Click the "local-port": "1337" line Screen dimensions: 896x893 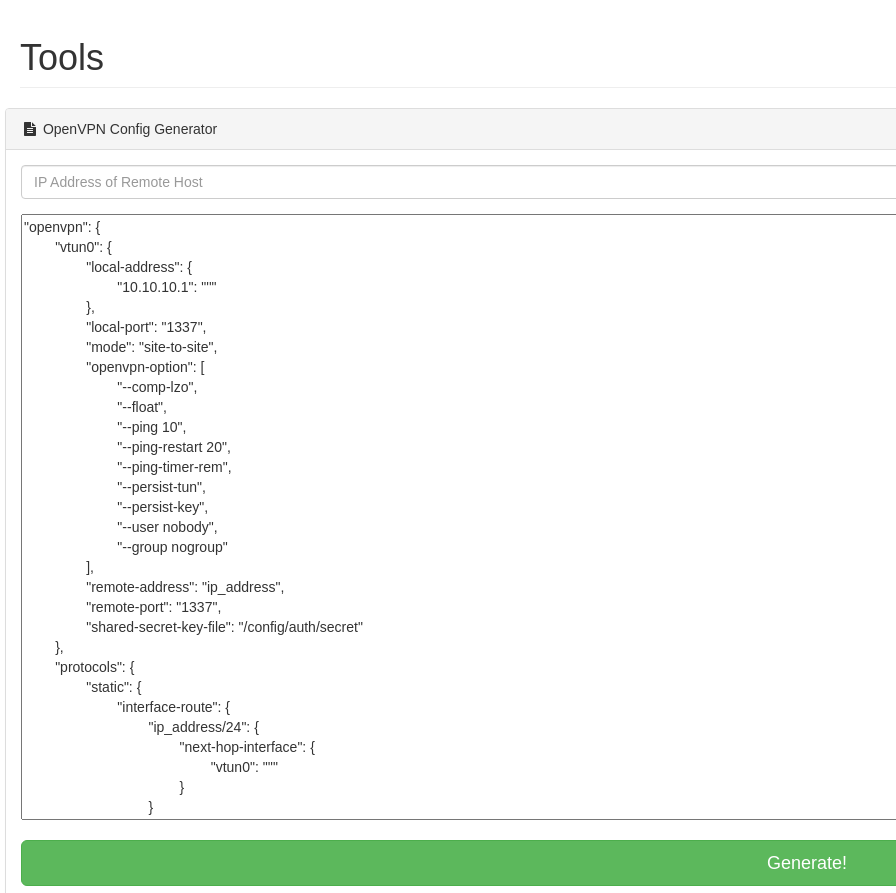tap(146, 327)
